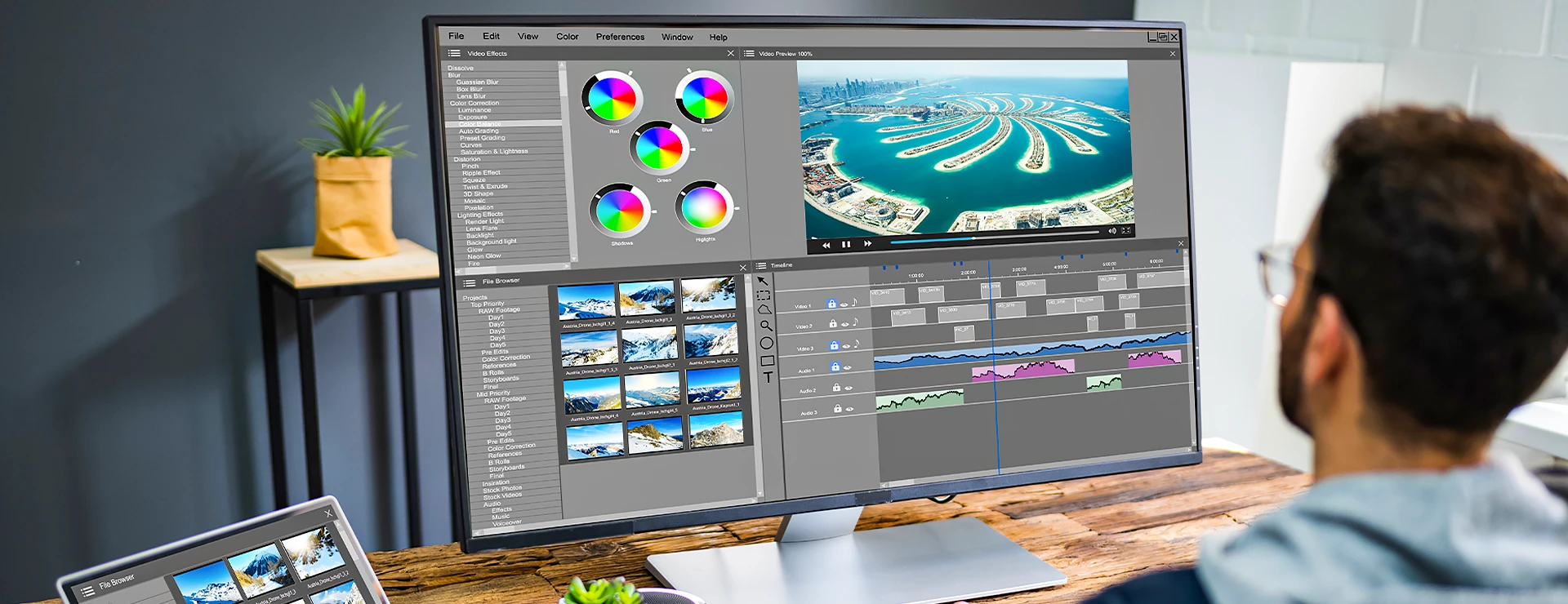Image resolution: width=1568 pixels, height=604 pixels.
Task: Collapse the Audio folder in File Browser
Action: tap(492, 504)
